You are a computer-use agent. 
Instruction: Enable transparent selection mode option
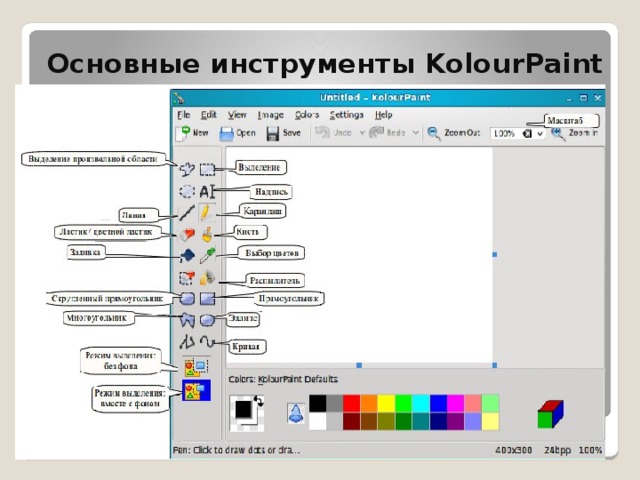196,367
